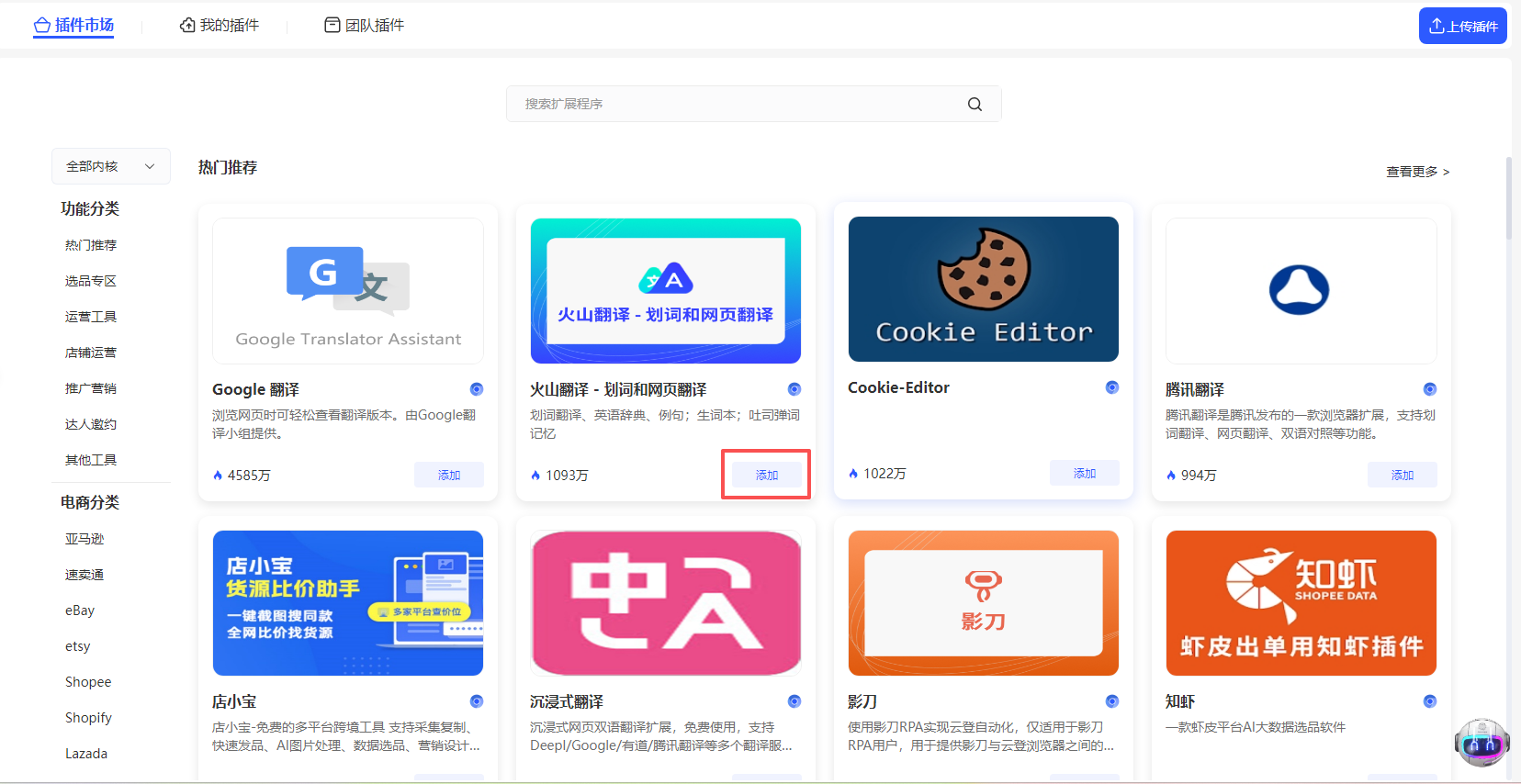
Task: Click Chrome kernel icon beside 知虾
Action: click(x=1430, y=701)
